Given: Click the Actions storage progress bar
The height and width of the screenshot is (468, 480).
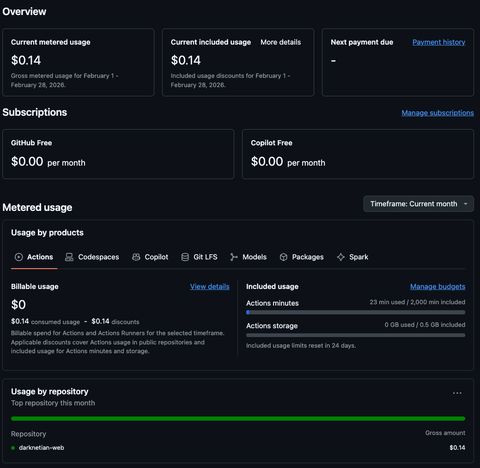Looking at the screenshot, I should pos(356,335).
